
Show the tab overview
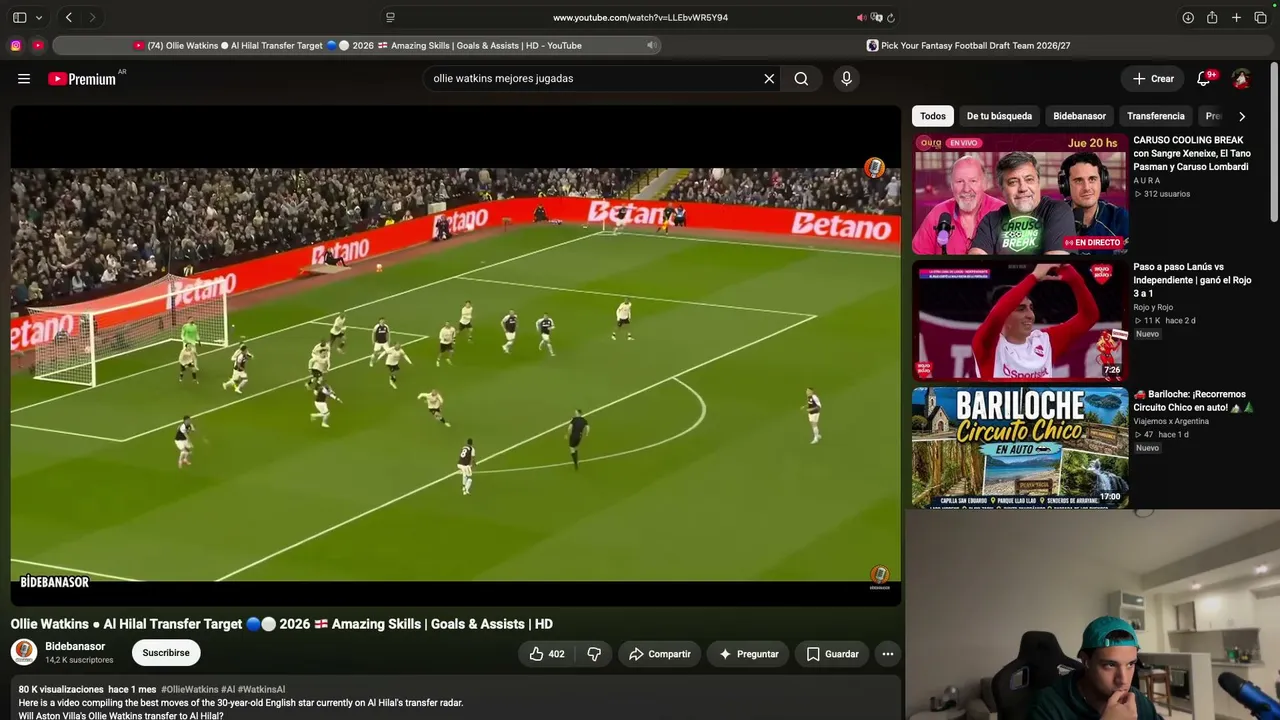(x=1260, y=18)
